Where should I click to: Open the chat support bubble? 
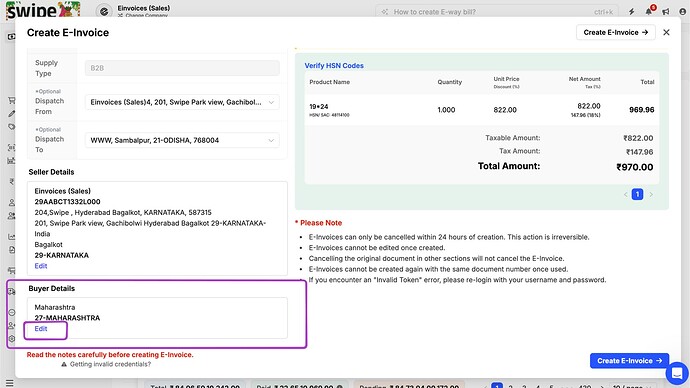point(677,373)
